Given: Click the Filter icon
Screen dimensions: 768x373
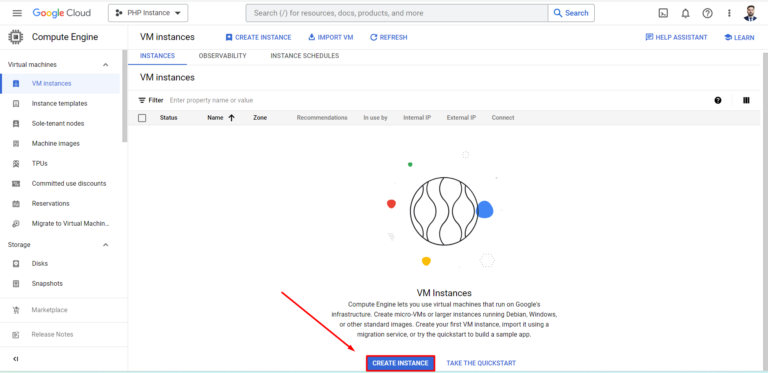Looking at the screenshot, I should [x=142, y=100].
